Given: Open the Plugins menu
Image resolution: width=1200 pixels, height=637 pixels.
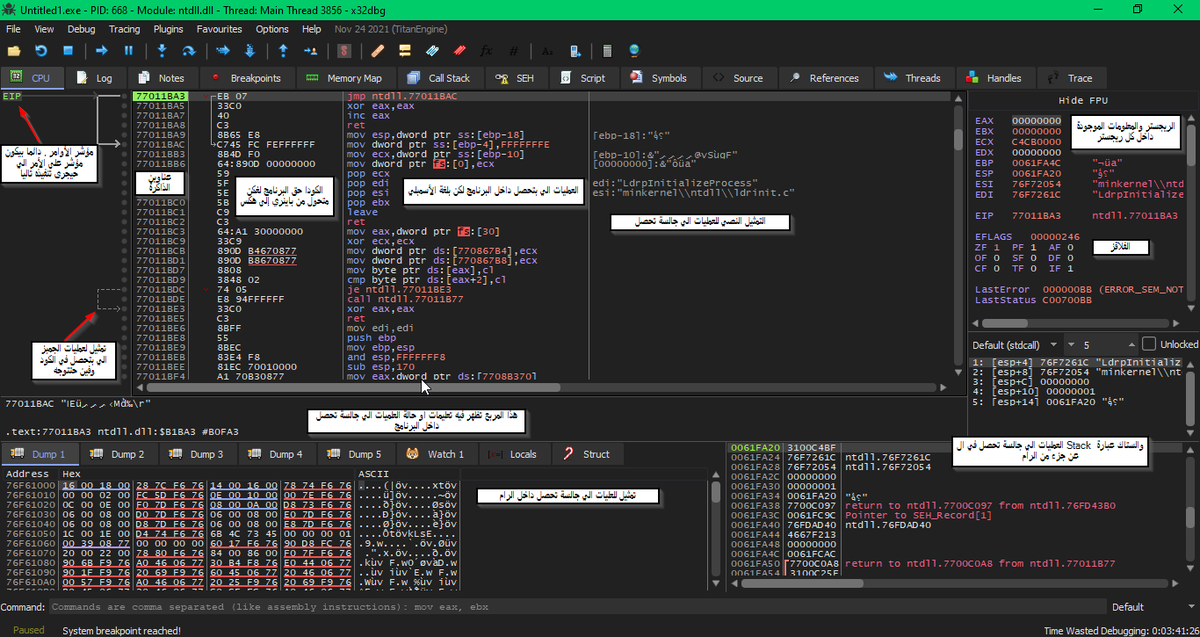Looking at the screenshot, I should pos(167,29).
